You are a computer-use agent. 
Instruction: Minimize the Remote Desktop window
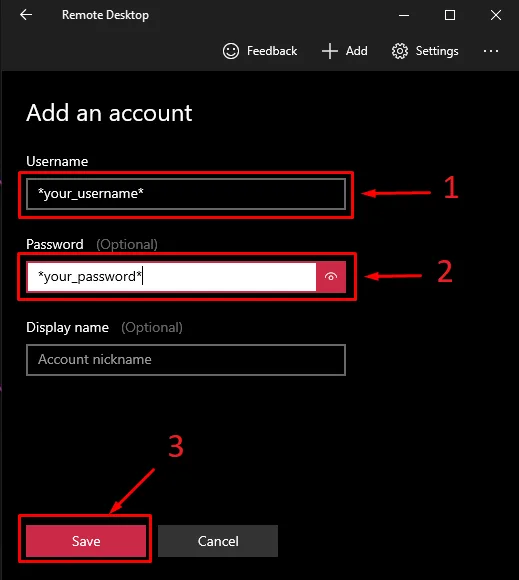click(x=404, y=15)
